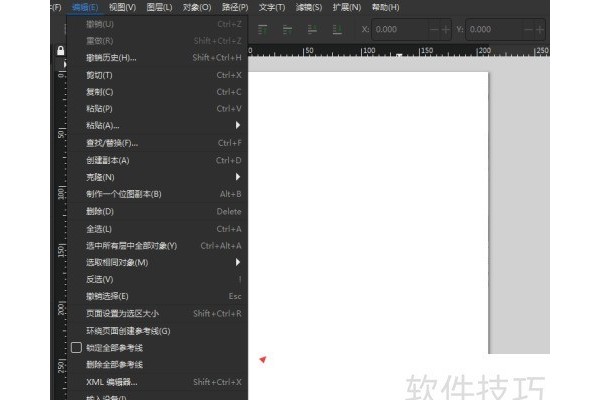Open the 视图(V) menu
This screenshot has width=600, height=400.
122,7
